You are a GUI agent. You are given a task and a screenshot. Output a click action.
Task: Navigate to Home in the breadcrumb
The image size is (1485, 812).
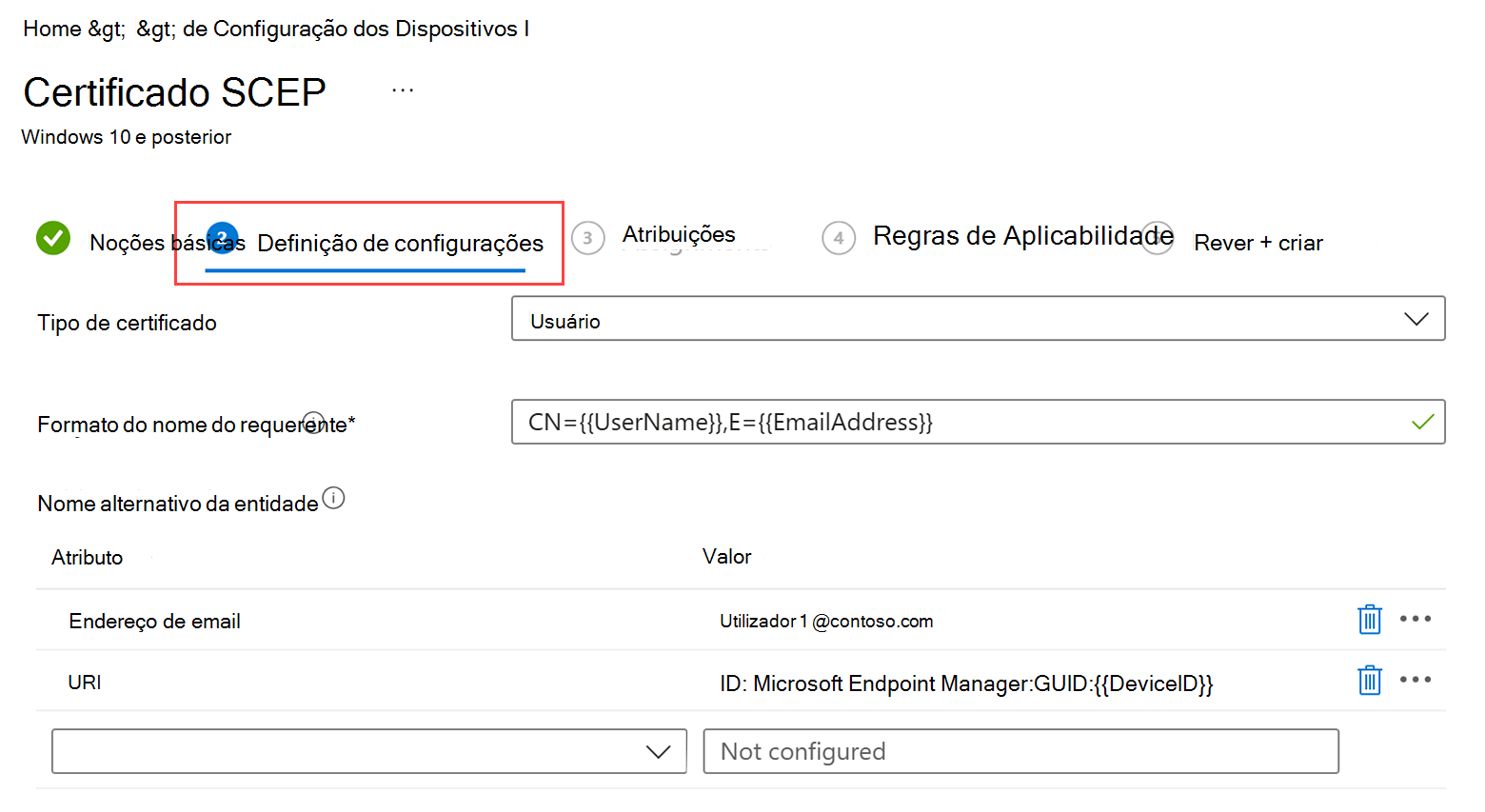(x=52, y=30)
